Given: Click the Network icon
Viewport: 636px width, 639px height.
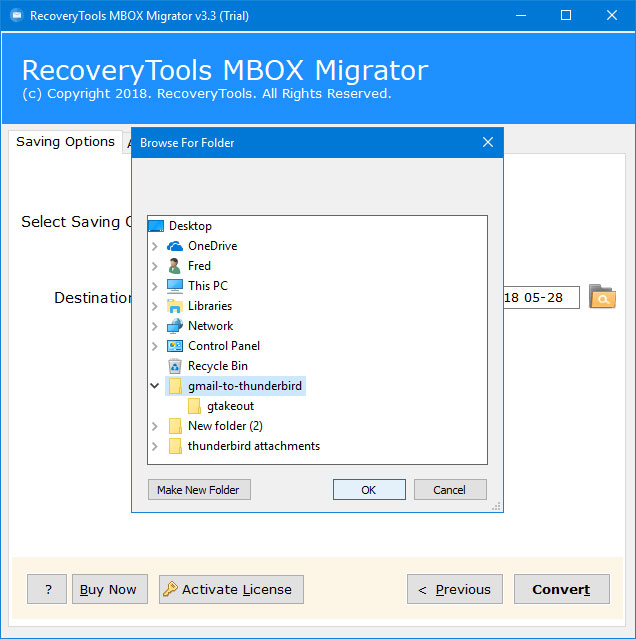Looking at the screenshot, I should [175, 326].
